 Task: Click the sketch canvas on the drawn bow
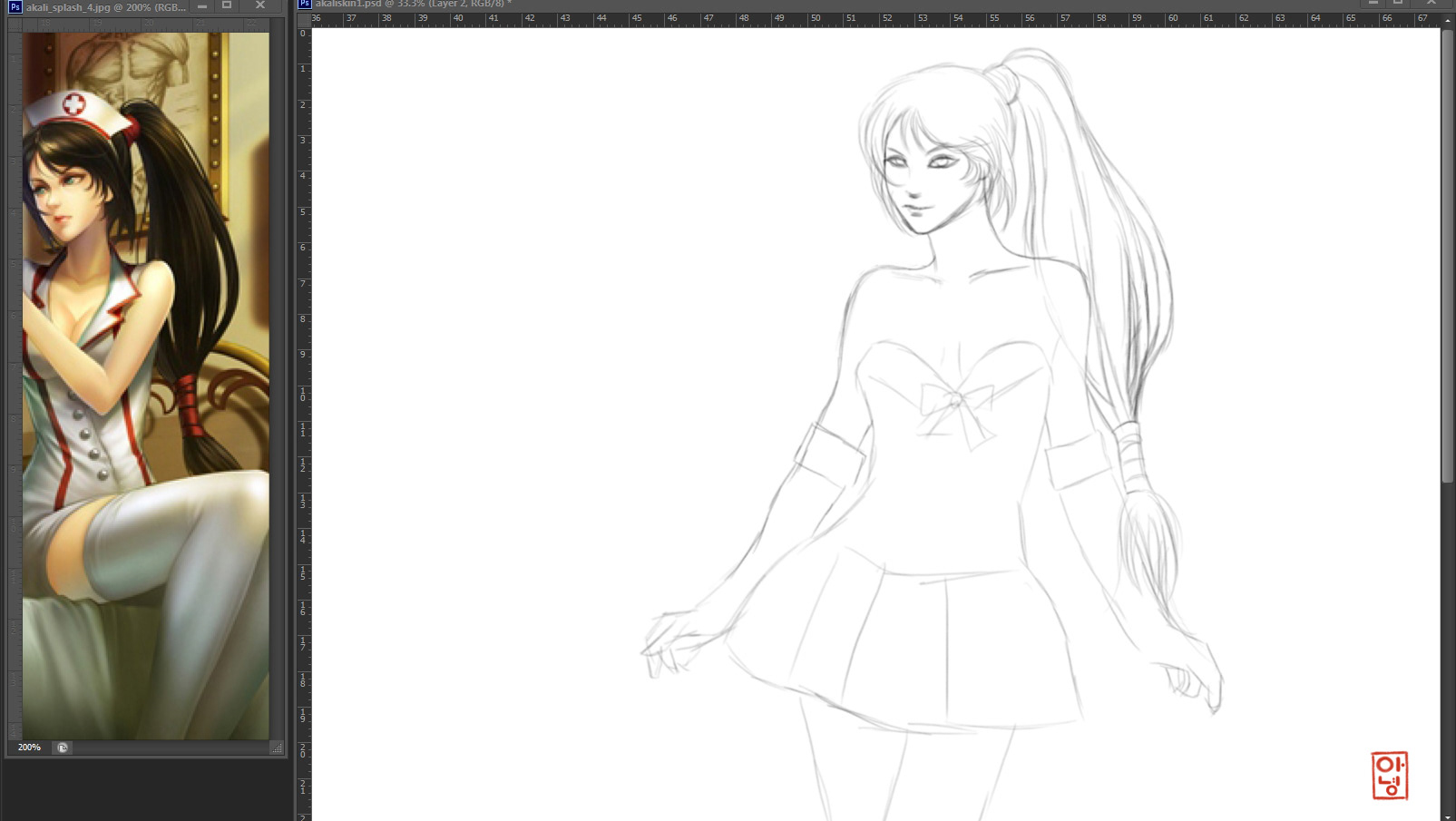[x=955, y=410]
